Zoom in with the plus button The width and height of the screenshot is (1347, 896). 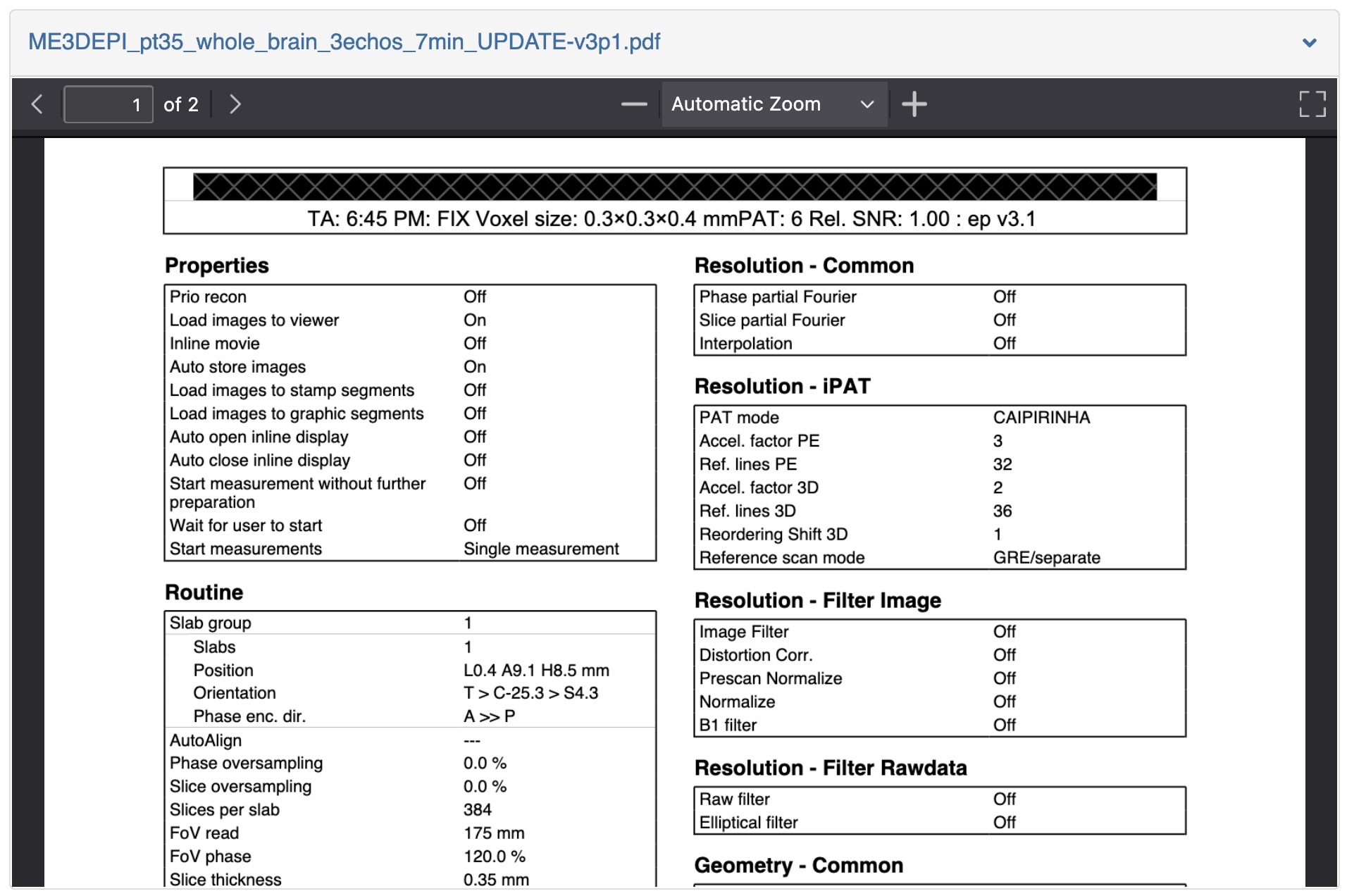[914, 104]
